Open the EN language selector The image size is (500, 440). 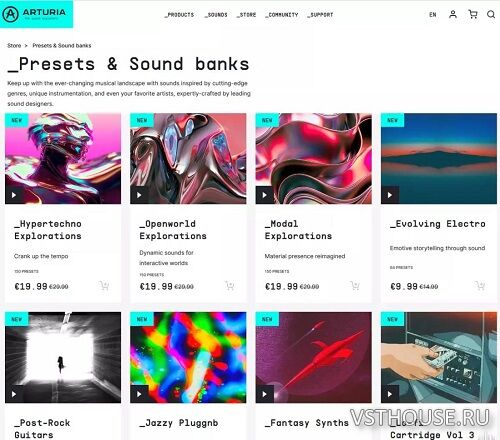click(433, 15)
